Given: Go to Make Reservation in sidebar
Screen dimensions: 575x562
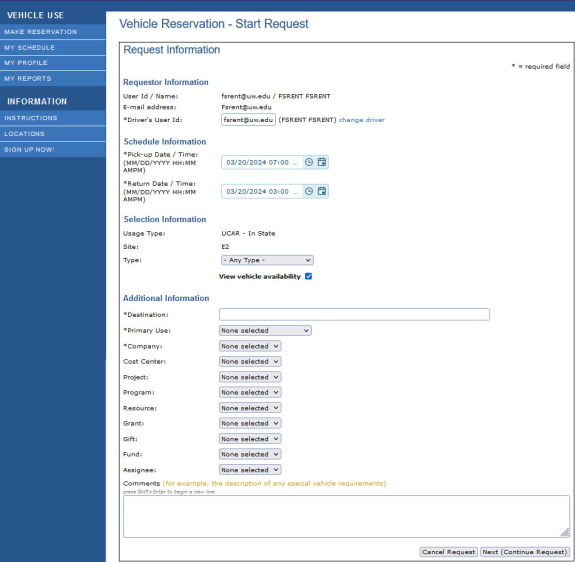Looking at the screenshot, I should click(x=53, y=32).
